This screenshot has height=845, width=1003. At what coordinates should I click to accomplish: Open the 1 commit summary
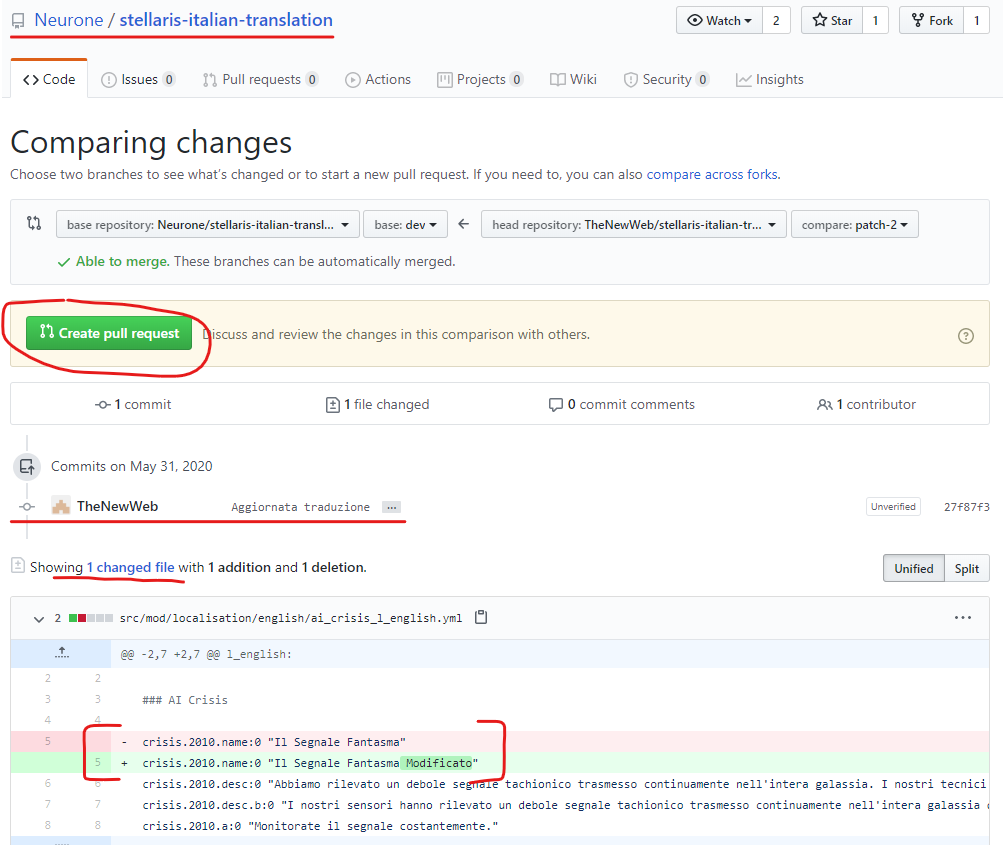click(x=133, y=404)
